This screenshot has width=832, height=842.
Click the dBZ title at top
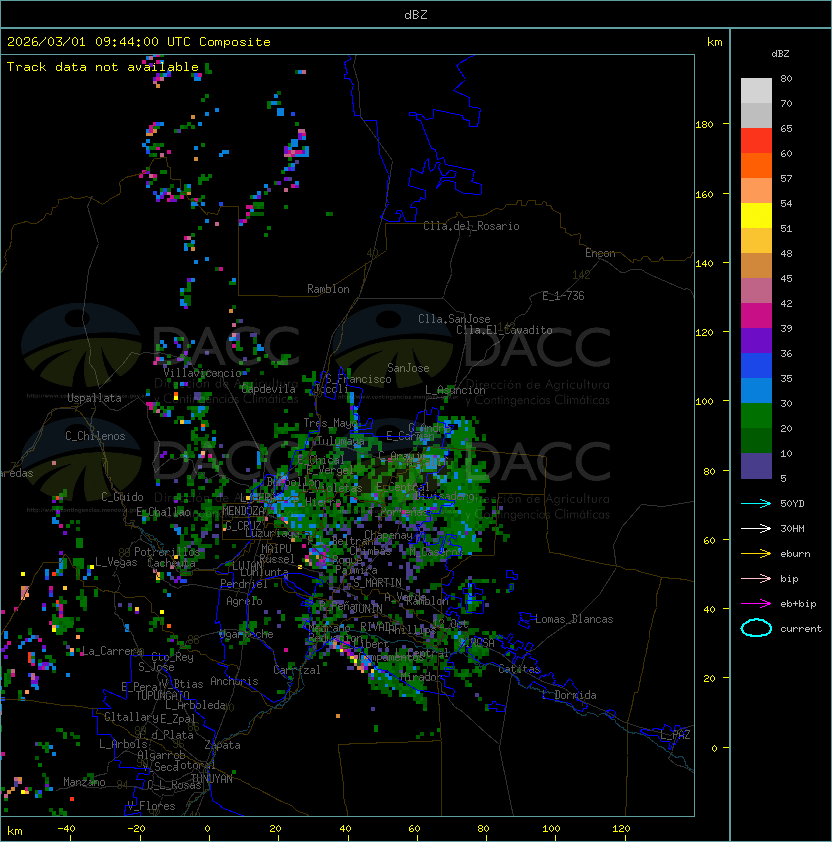[x=416, y=14]
